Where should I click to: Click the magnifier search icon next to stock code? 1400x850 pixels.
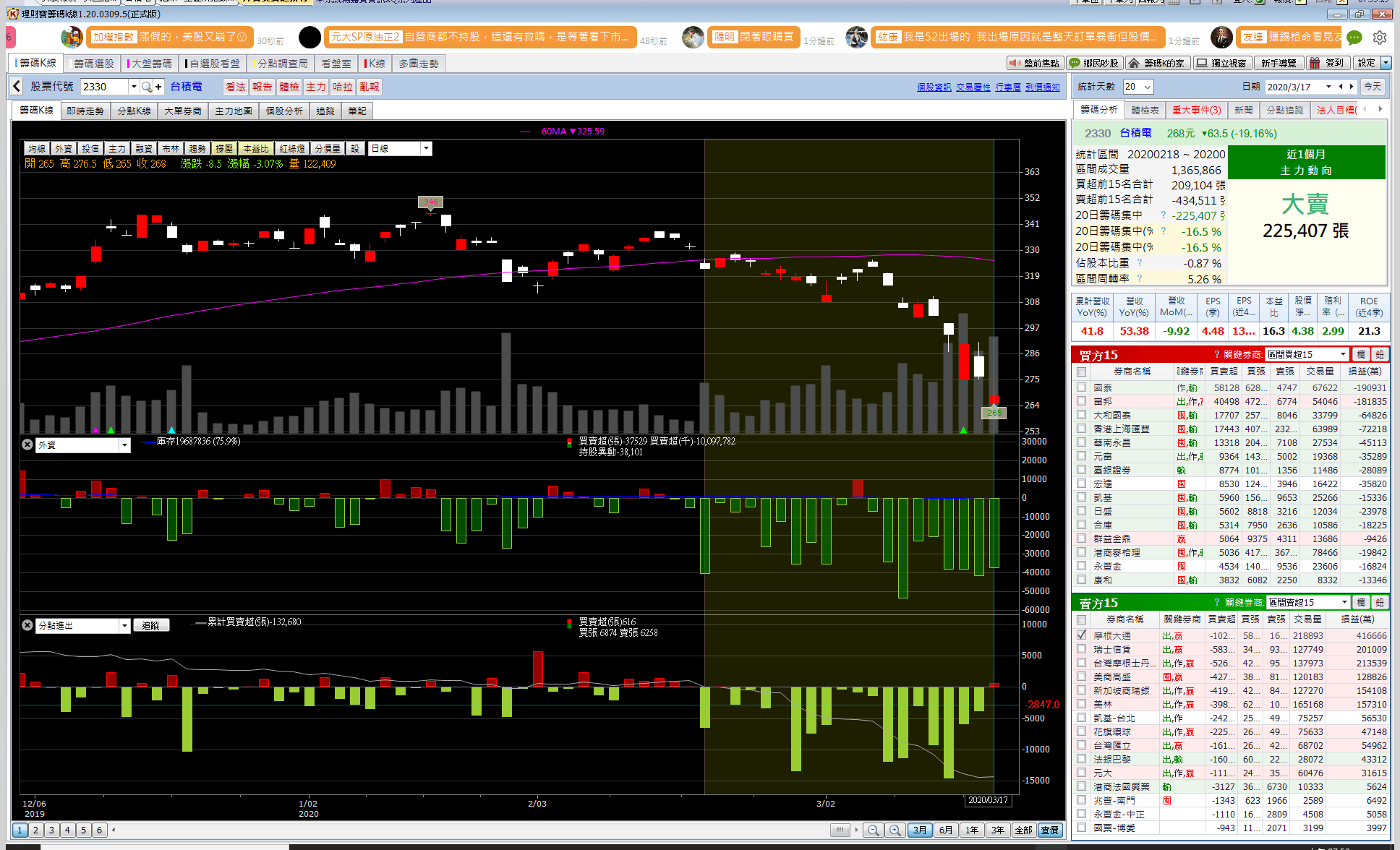point(147,87)
